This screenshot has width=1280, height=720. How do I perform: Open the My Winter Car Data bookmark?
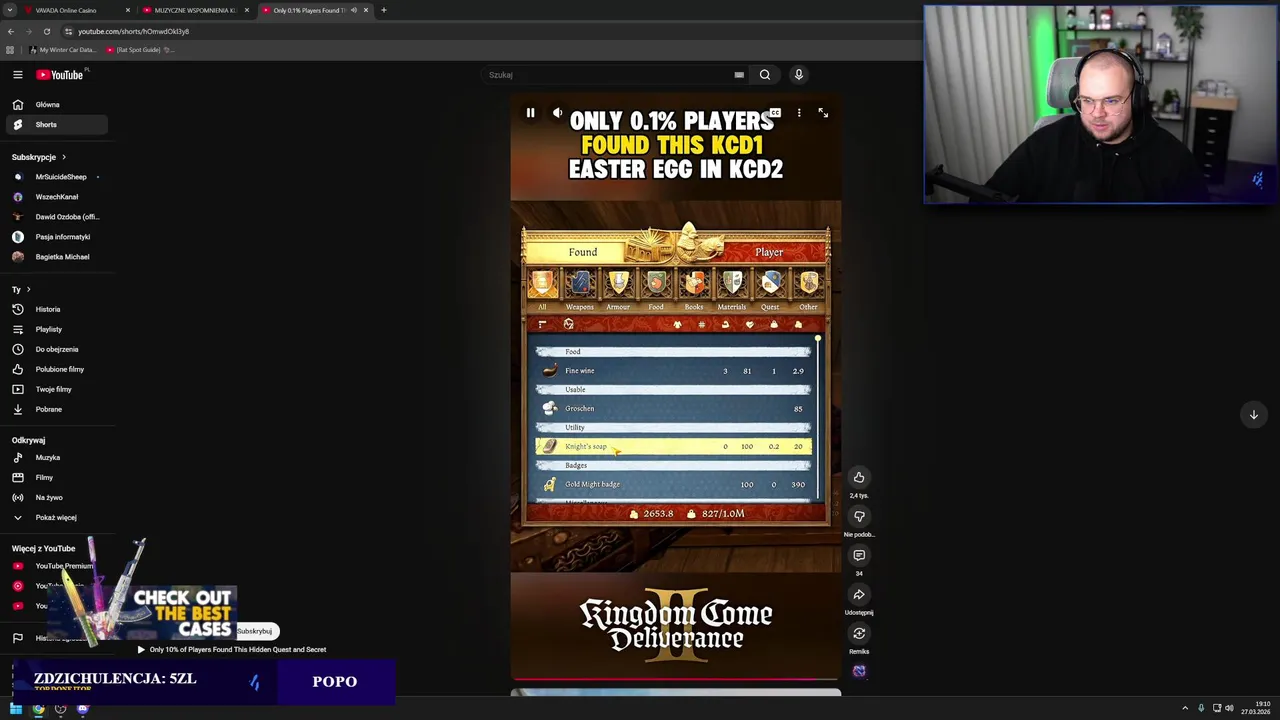point(63,50)
